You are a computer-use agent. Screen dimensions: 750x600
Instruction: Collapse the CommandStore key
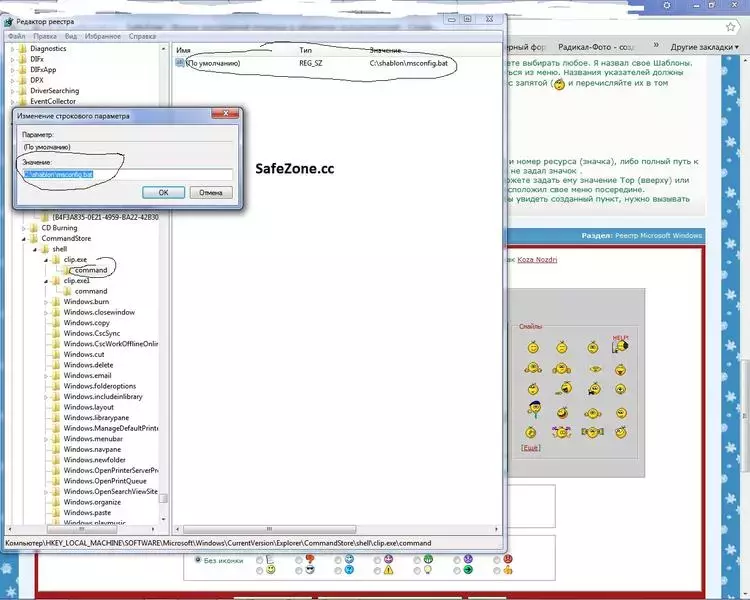pos(24,238)
